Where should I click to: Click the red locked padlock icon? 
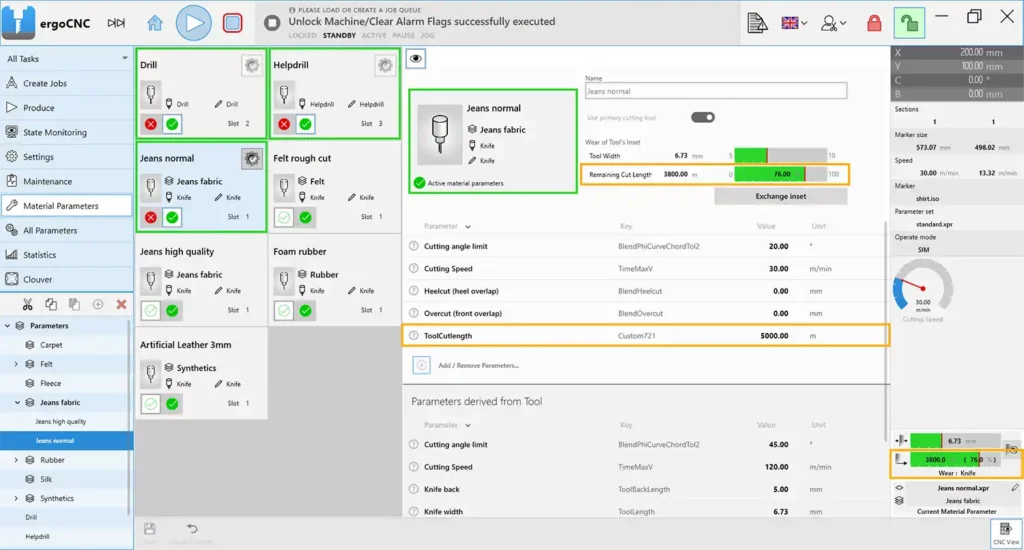(x=874, y=24)
